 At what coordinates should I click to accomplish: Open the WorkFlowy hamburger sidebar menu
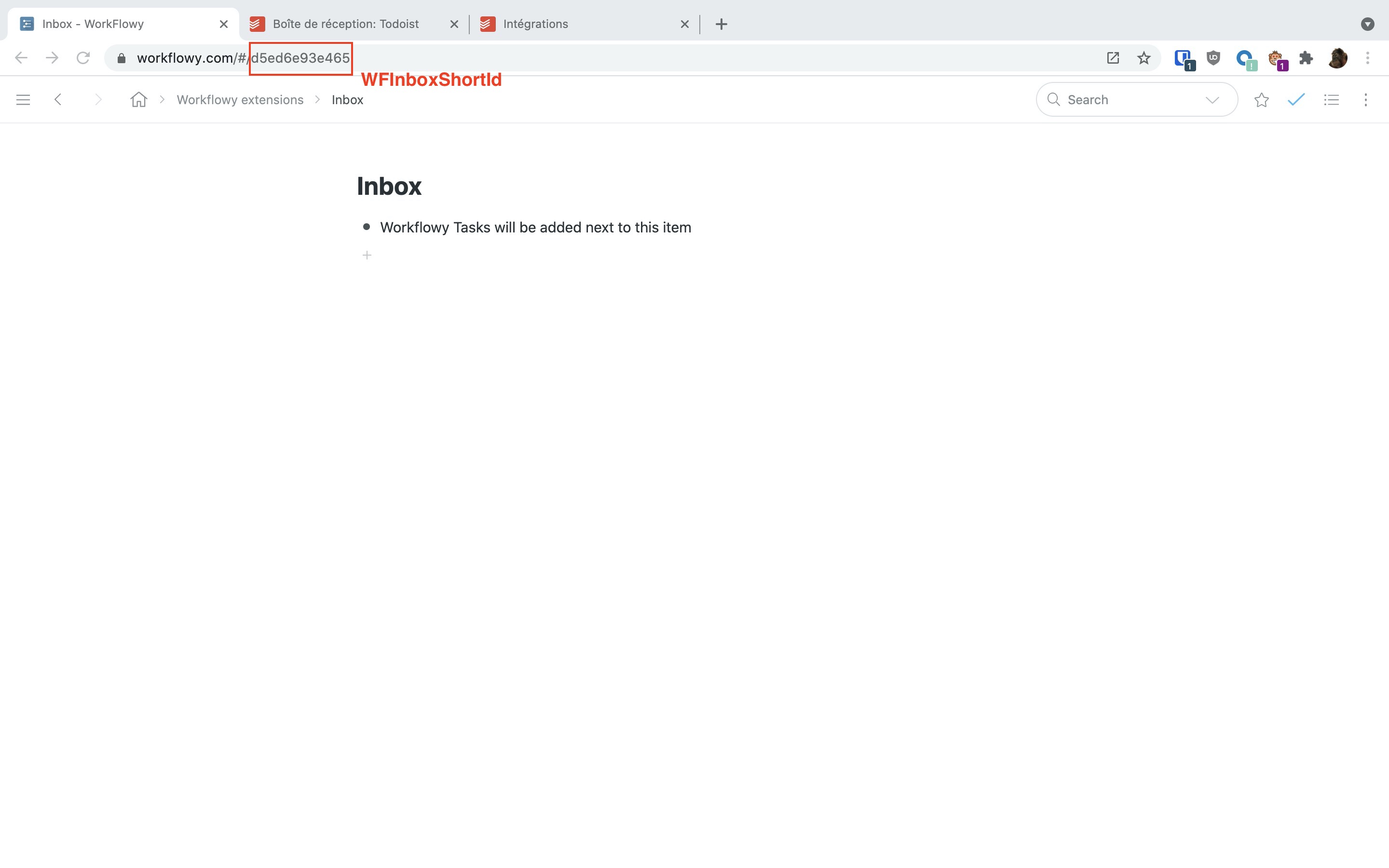tap(23, 100)
